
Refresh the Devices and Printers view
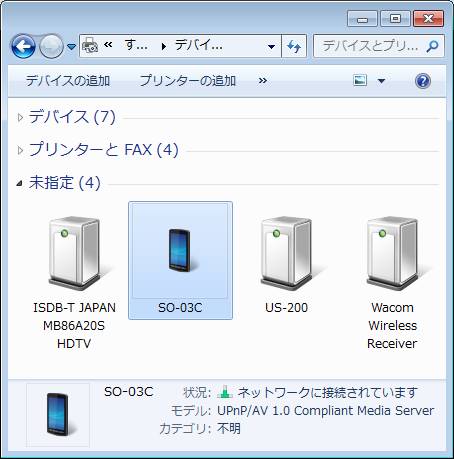tap(294, 46)
